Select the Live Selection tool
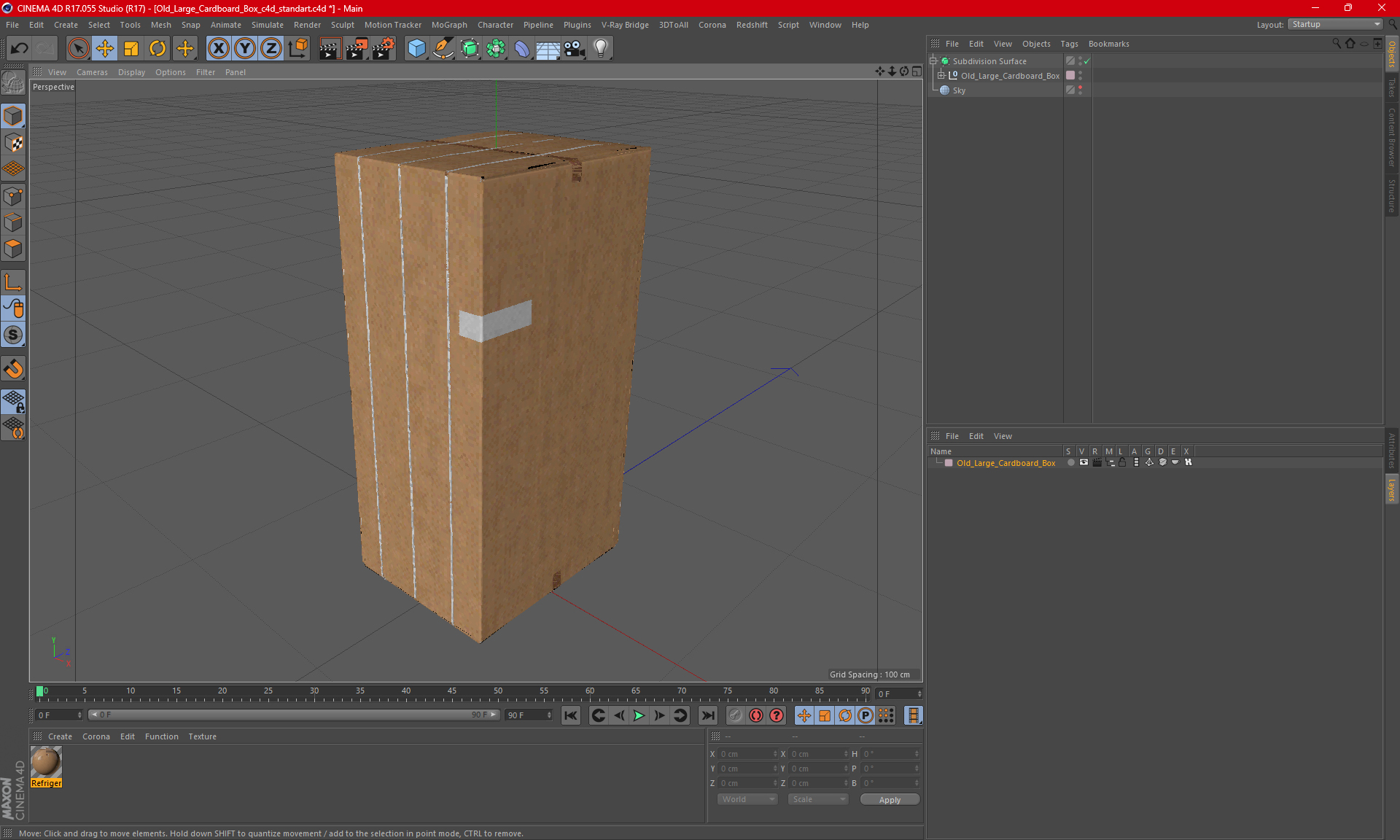Image resolution: width=1400 pixels, height=840 pixels. pyautogui.click(x=78, y=48)
